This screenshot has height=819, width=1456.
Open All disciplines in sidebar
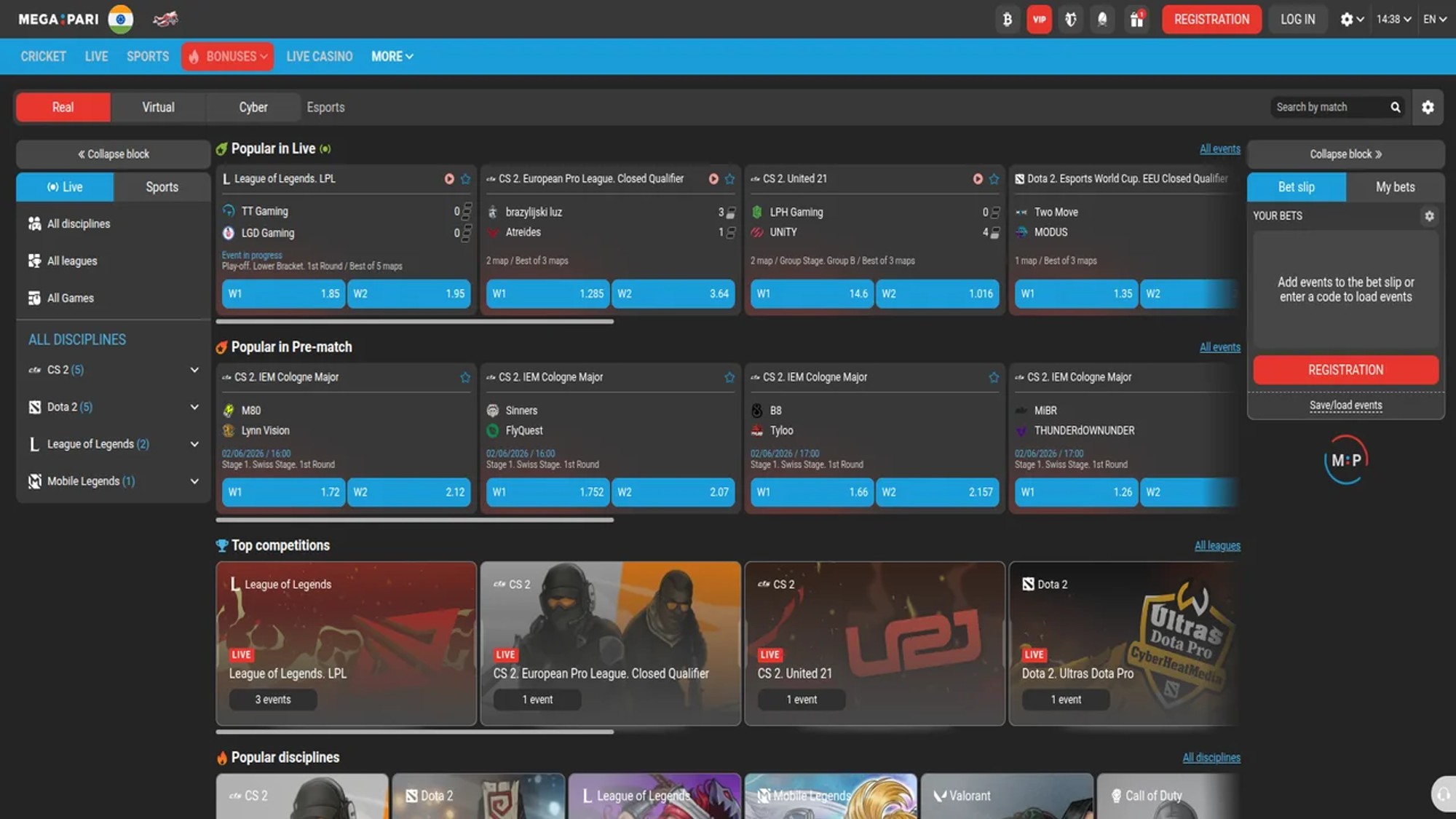click(x=113, y=224)
